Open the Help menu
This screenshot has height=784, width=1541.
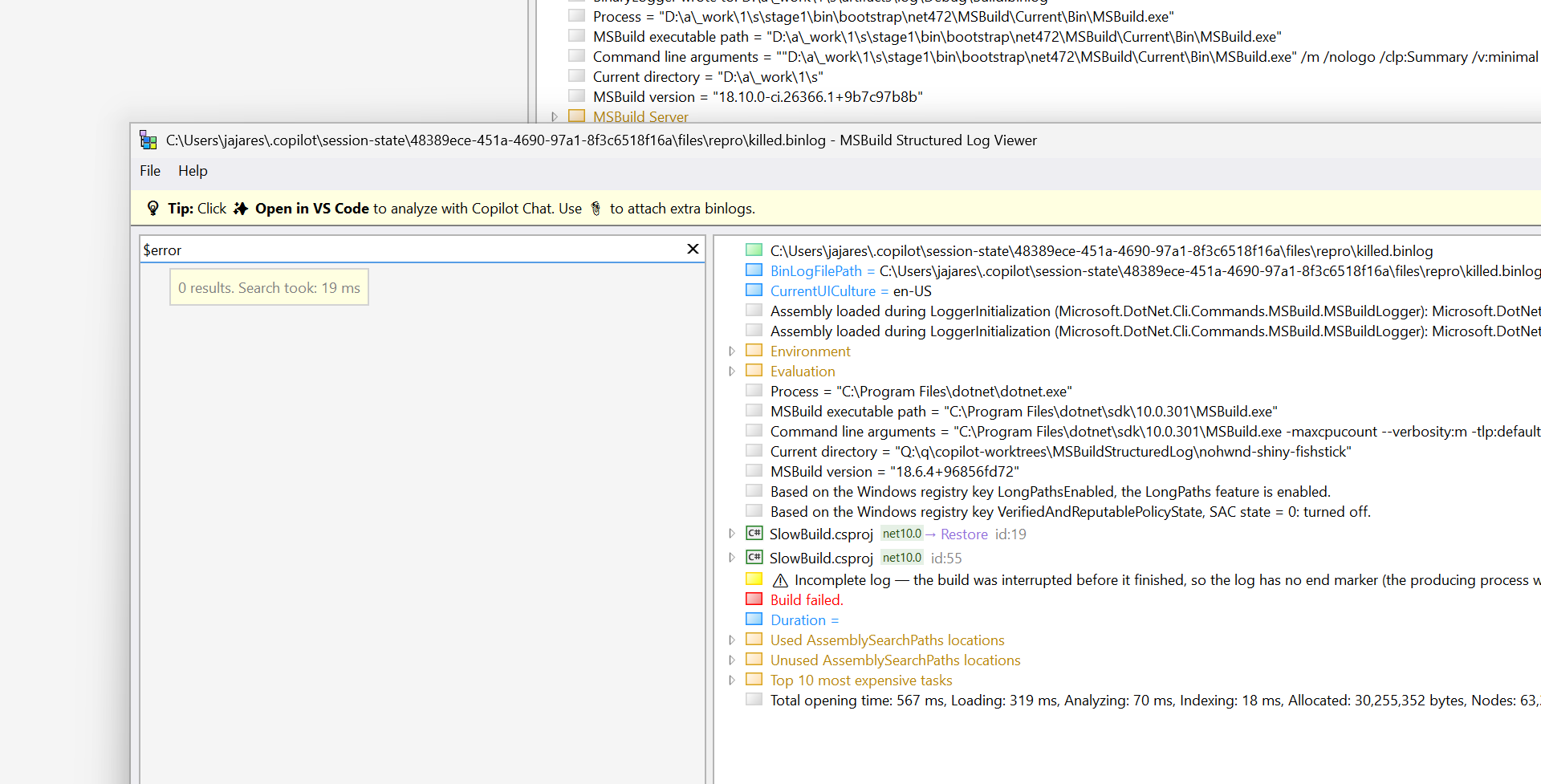click(193, 171)
